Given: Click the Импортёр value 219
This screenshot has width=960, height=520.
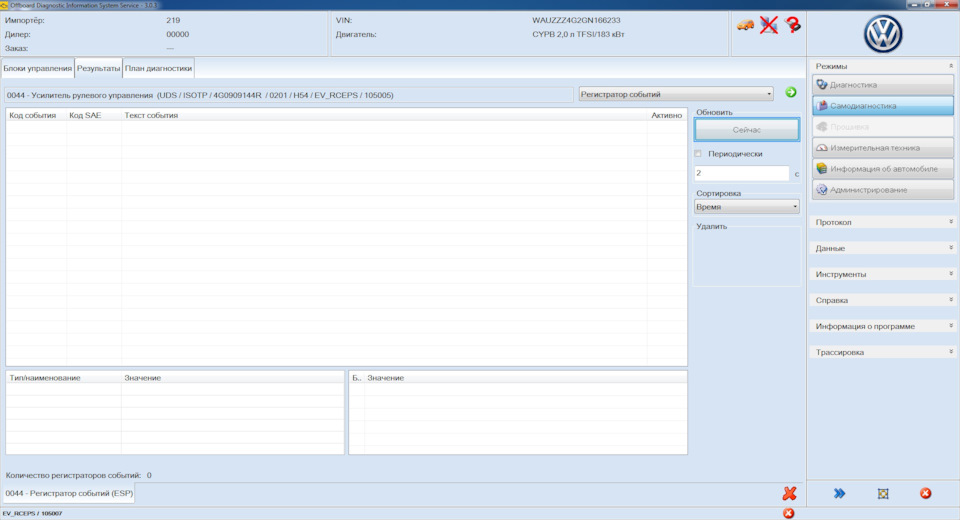Looking at the screenshot, I should (173, 20).
